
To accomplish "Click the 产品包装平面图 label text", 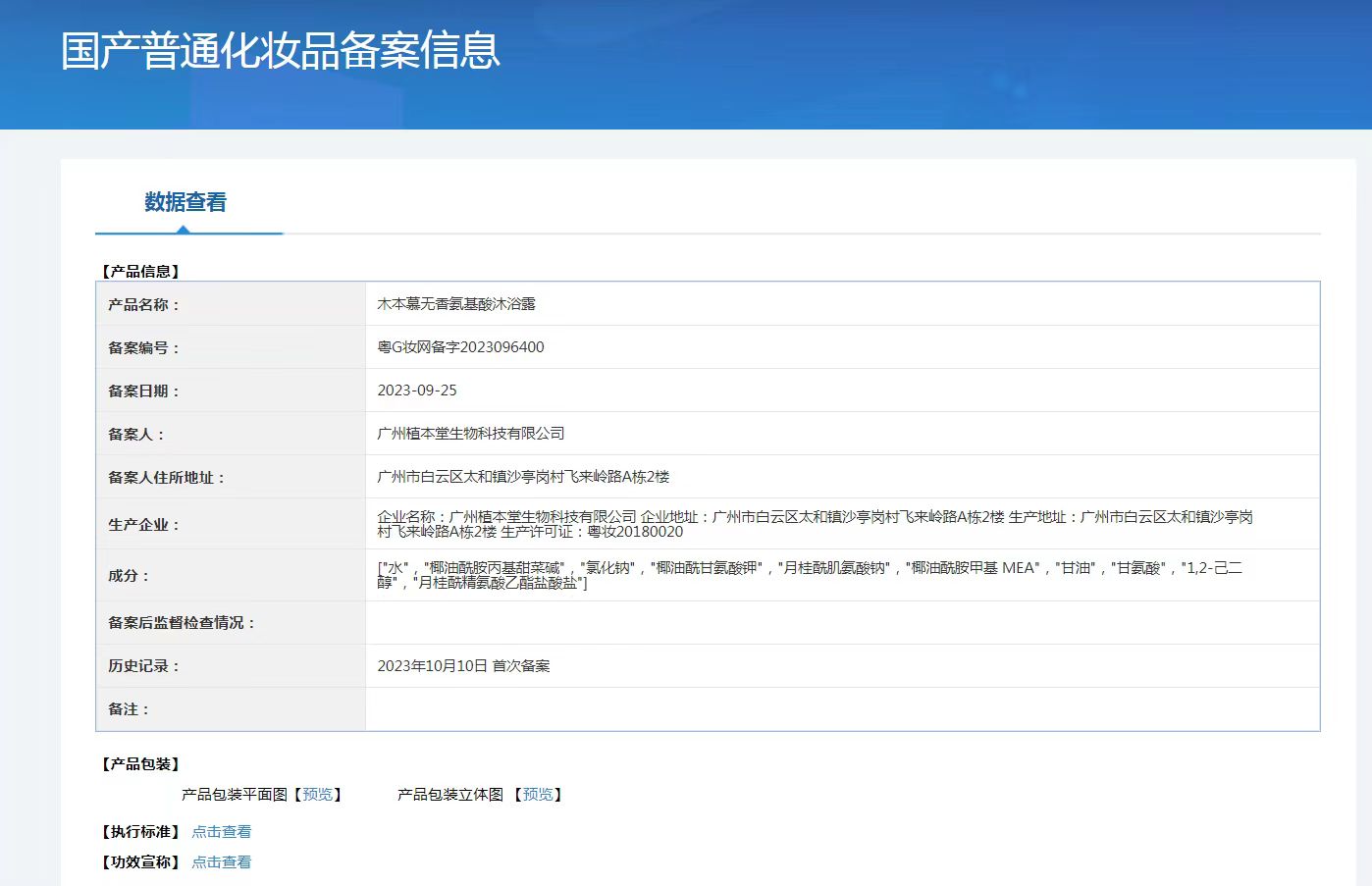I will click(235, 795).
